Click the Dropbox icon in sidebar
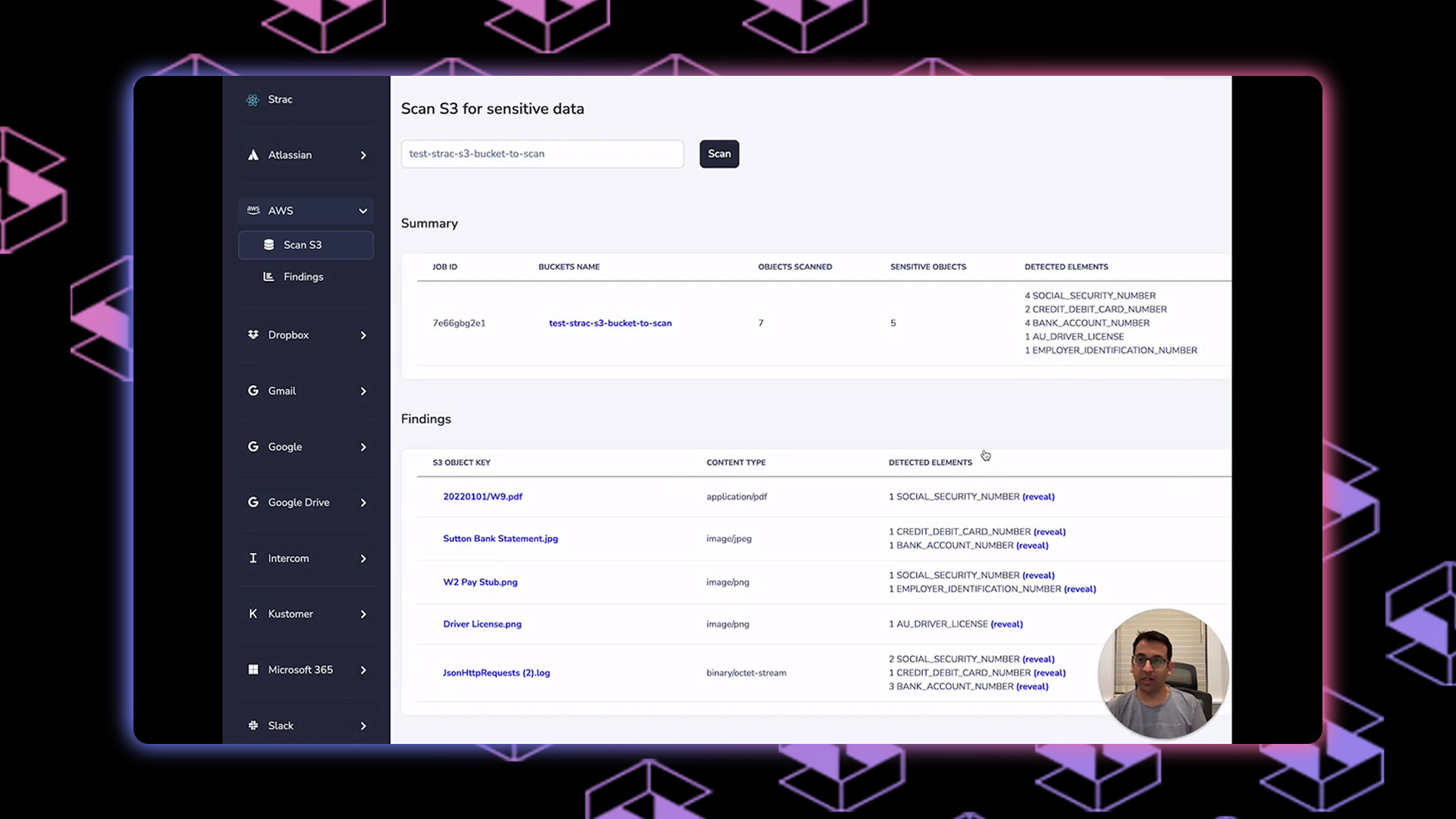 (253, 334)
